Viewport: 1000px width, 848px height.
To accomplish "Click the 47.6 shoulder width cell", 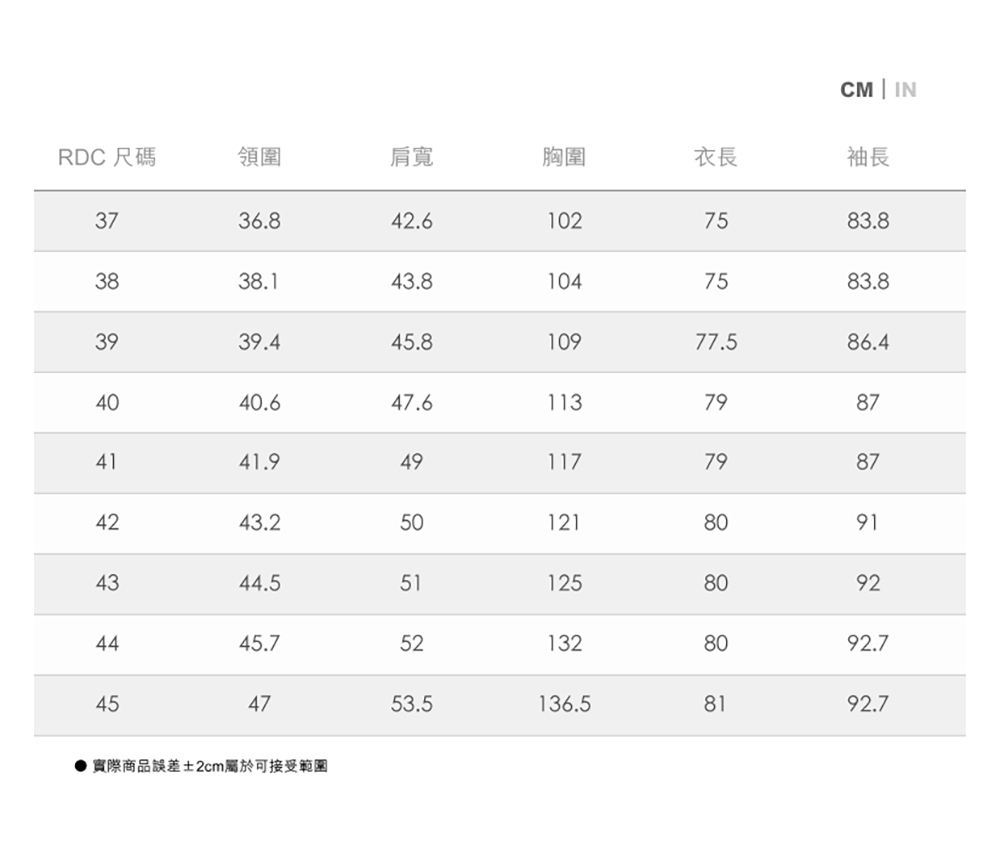I will 412,403.
